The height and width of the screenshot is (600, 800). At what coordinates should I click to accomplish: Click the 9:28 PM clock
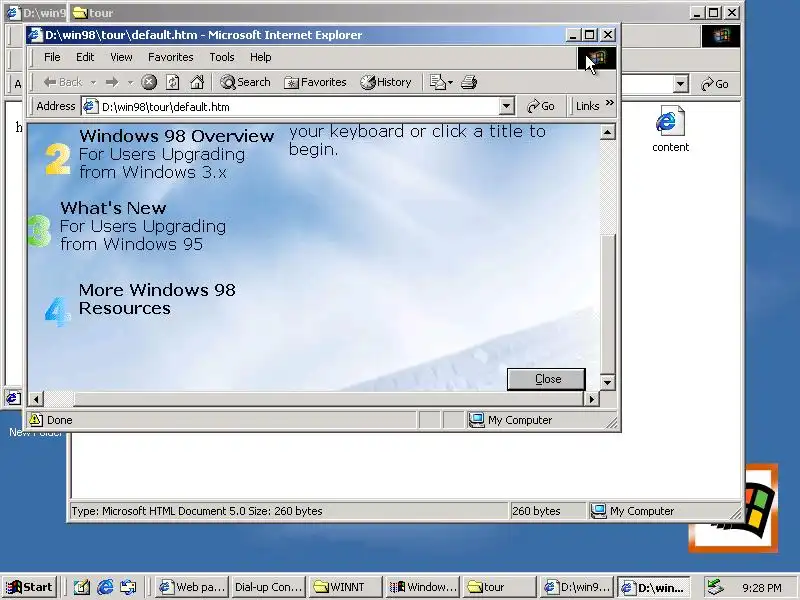(x=762, y=588)
